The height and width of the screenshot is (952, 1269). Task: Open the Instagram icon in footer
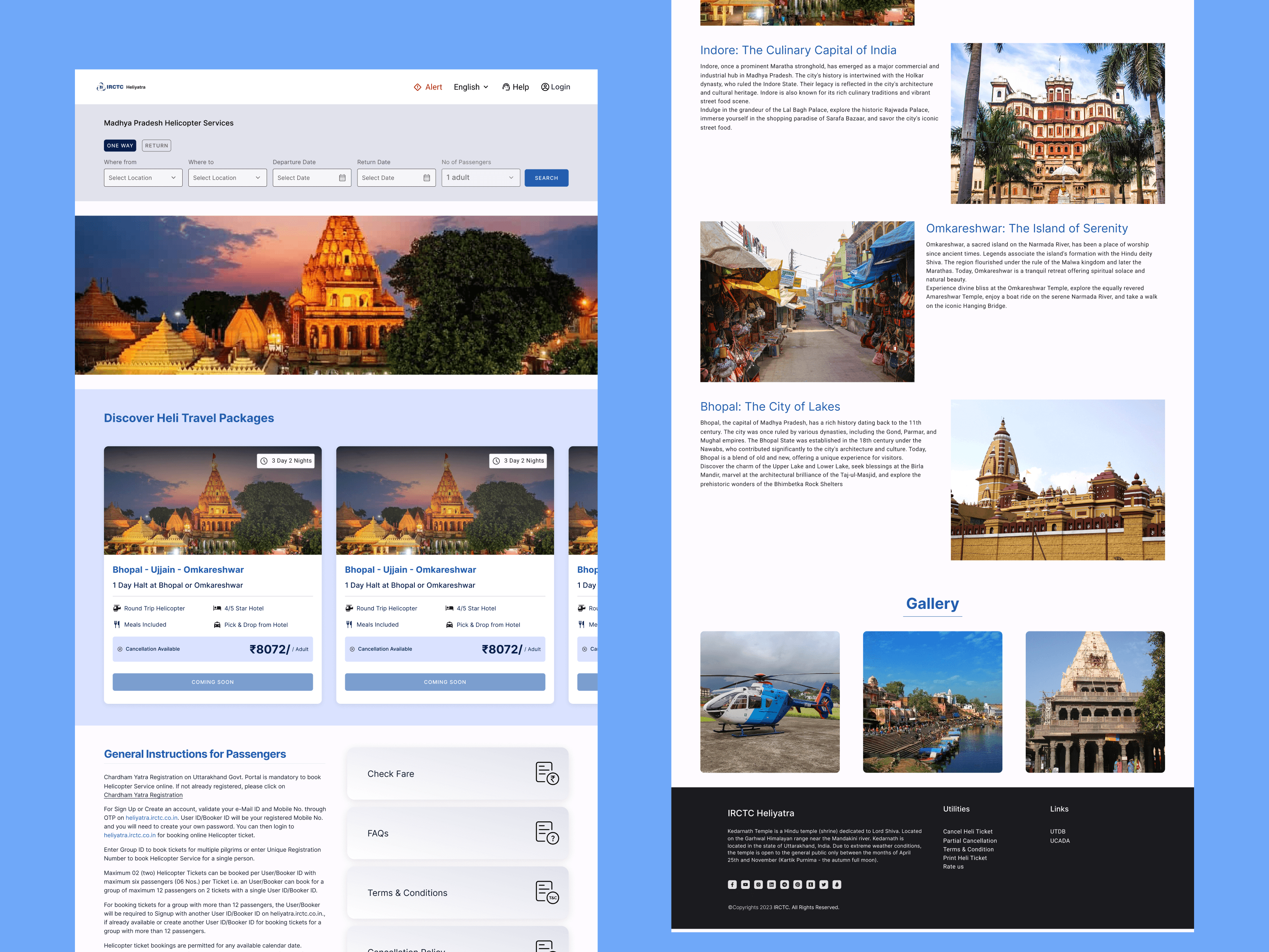click(x=758, y=884)
